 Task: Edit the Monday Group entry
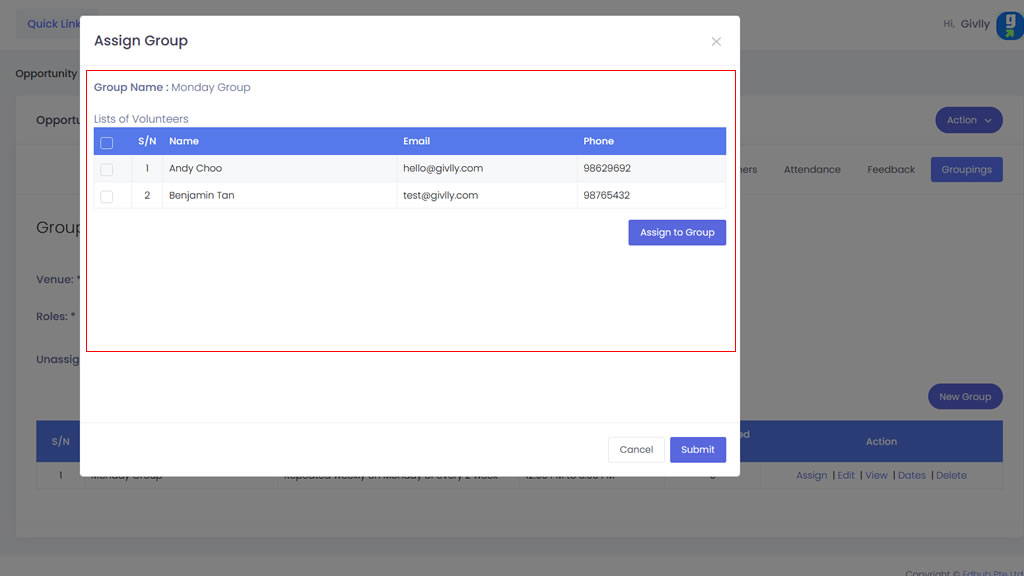coord(846,476)
